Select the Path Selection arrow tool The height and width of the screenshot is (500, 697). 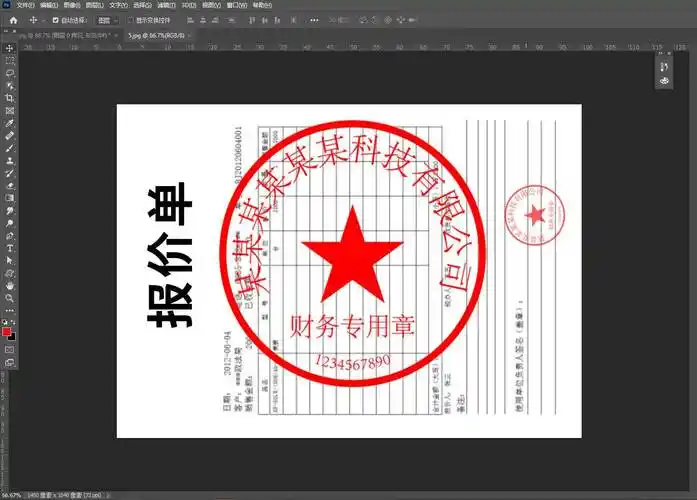(9, 260)
